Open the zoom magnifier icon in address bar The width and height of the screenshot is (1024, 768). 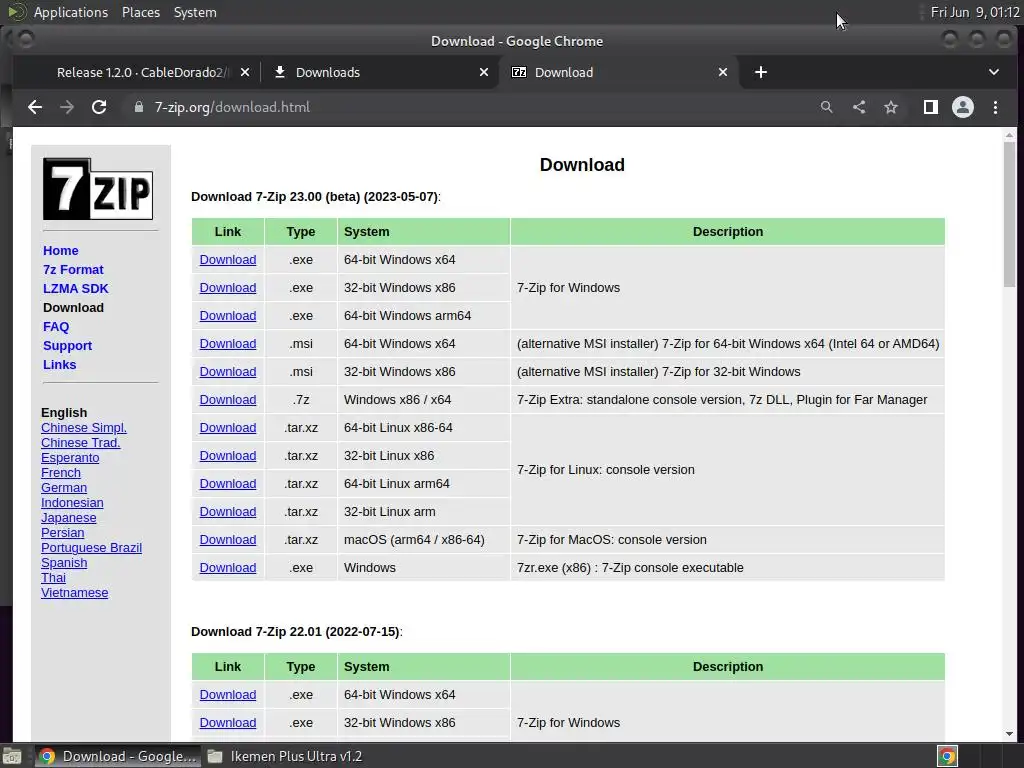(x=827, y=107)
